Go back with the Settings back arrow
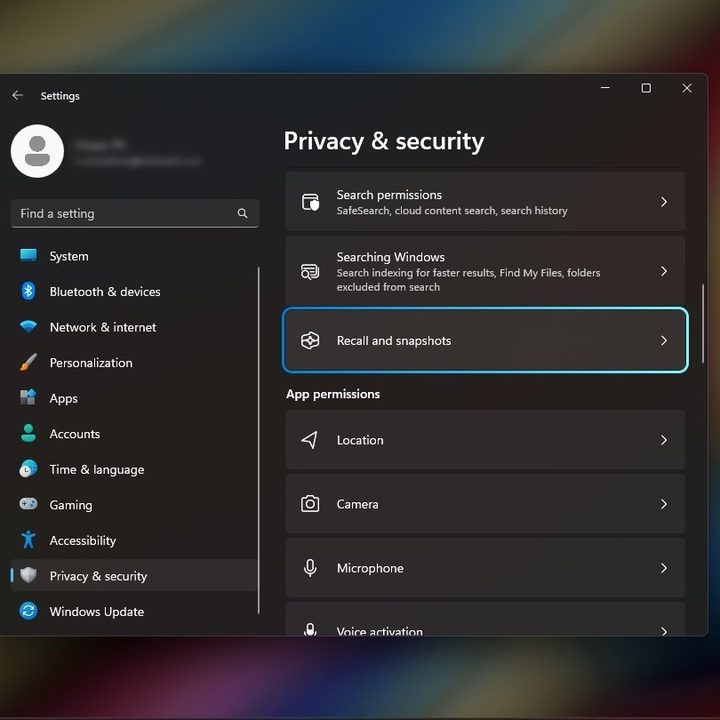 click(17, 95)
